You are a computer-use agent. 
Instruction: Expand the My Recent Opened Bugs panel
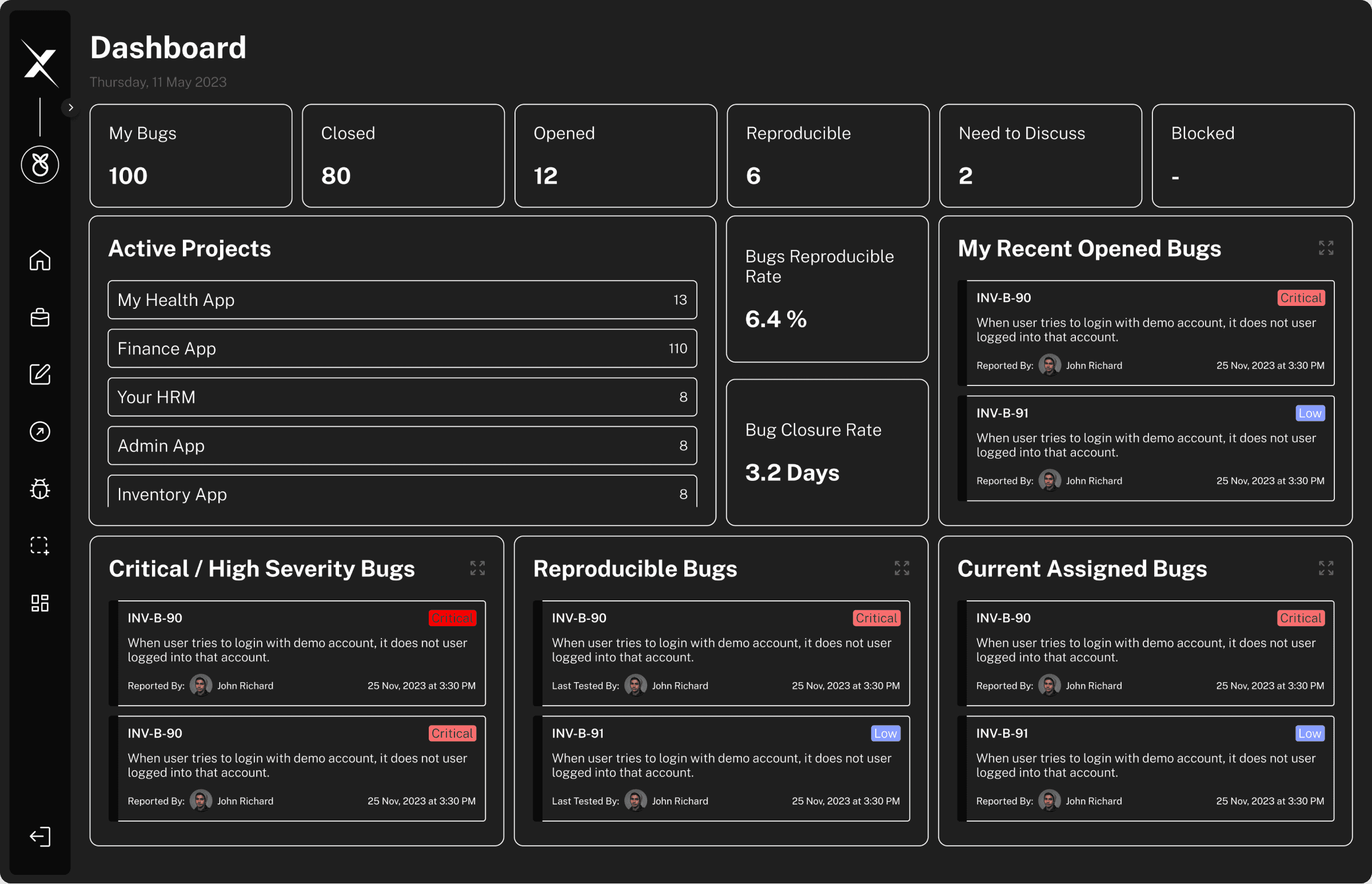(1326, 248)
